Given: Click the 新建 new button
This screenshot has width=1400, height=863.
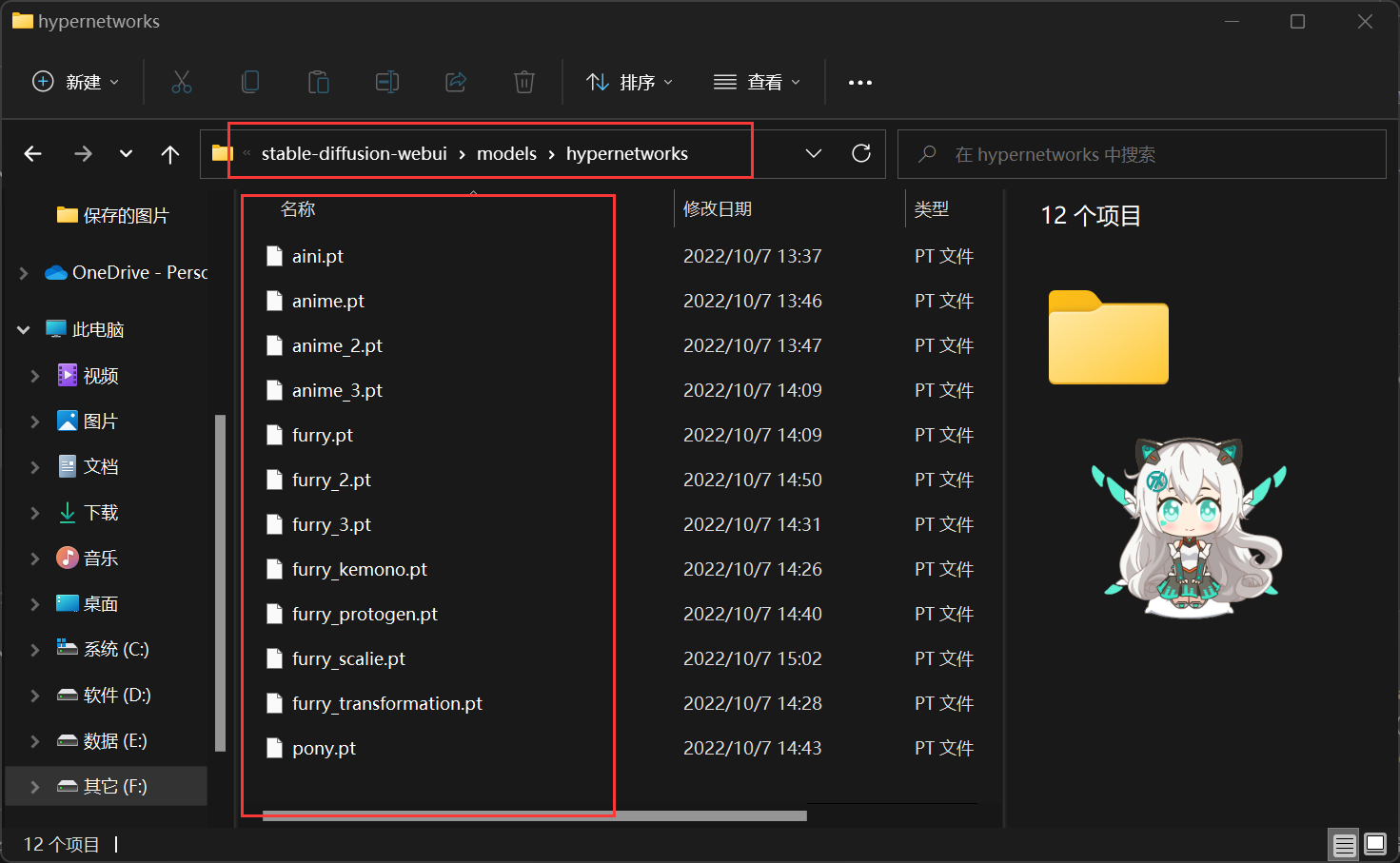Looking at the screenshot, I should click(76, 83).
